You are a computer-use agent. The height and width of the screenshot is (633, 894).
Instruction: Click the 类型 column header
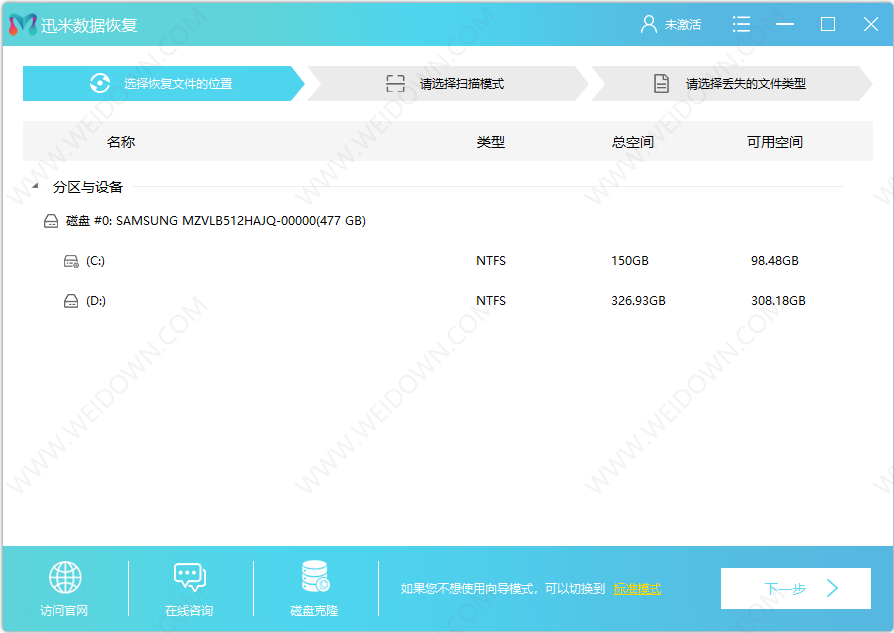[490, 141]
